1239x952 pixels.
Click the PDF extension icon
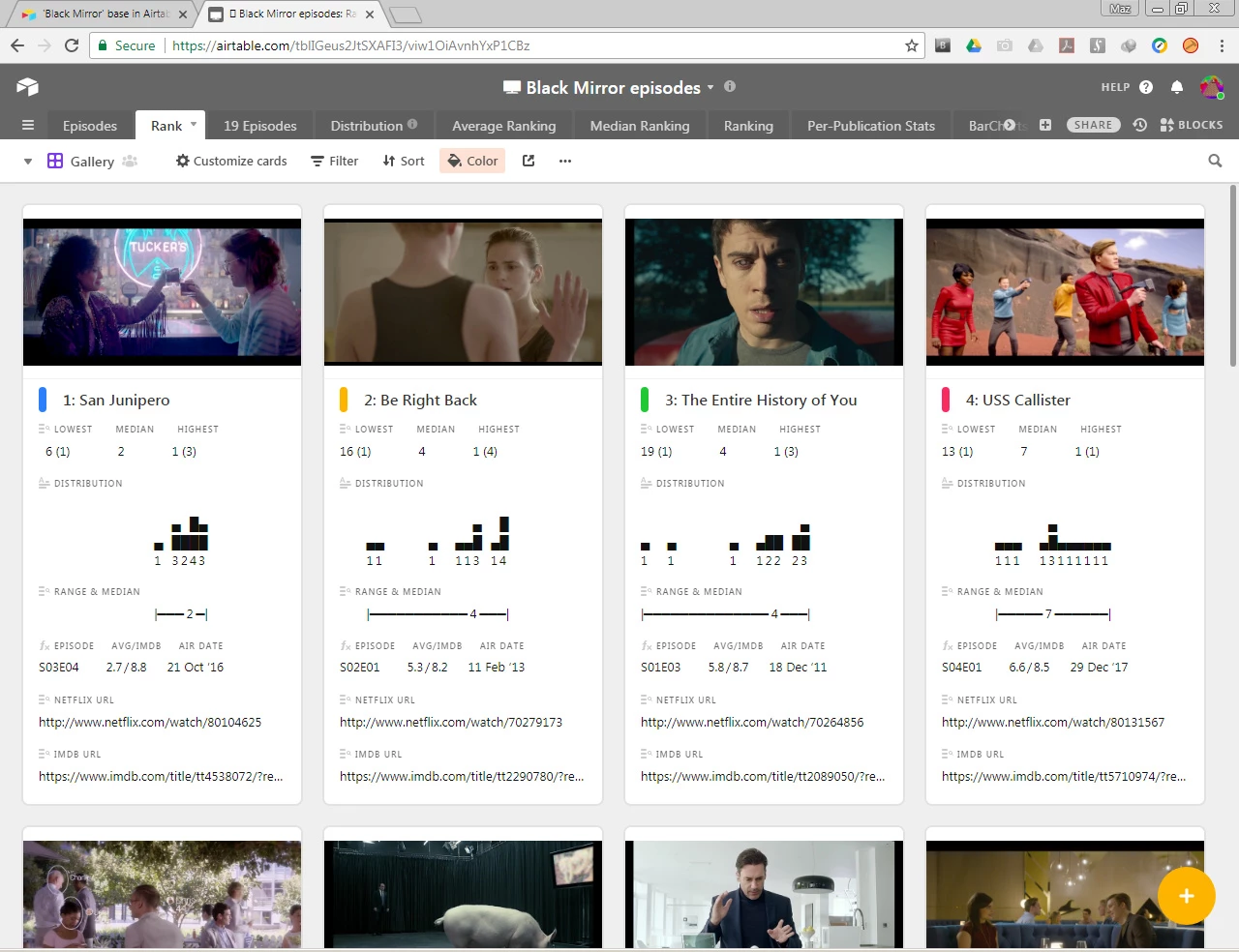pyautogui.click(x=1067, y=45)
